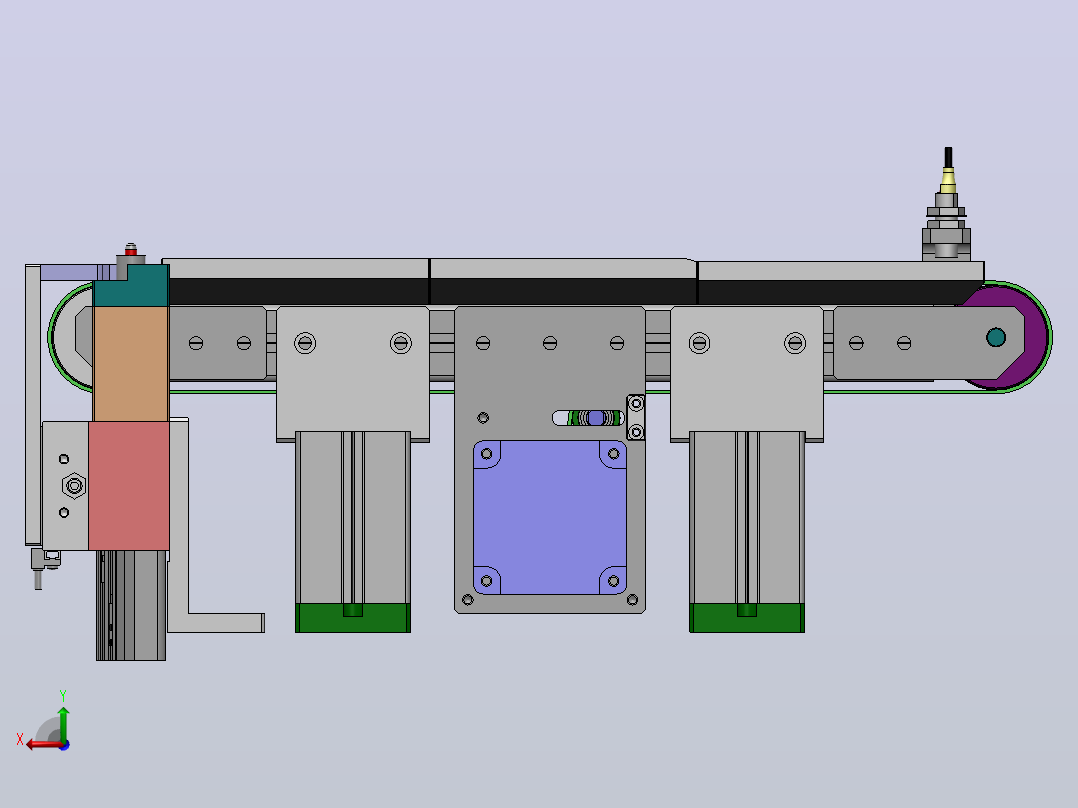Select the green base of left cylinder
The width and height of the screenshot is (1078, 808).
point(353,618)
